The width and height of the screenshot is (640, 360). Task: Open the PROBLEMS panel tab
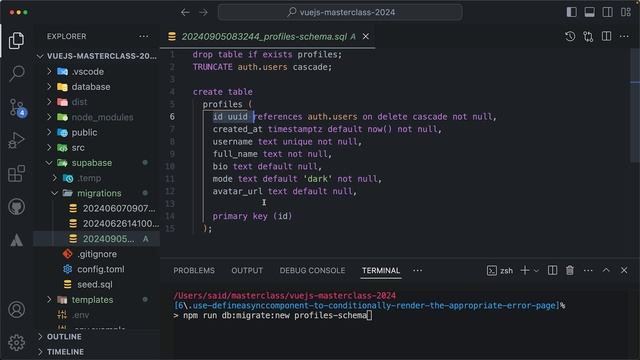pos(194,271)
